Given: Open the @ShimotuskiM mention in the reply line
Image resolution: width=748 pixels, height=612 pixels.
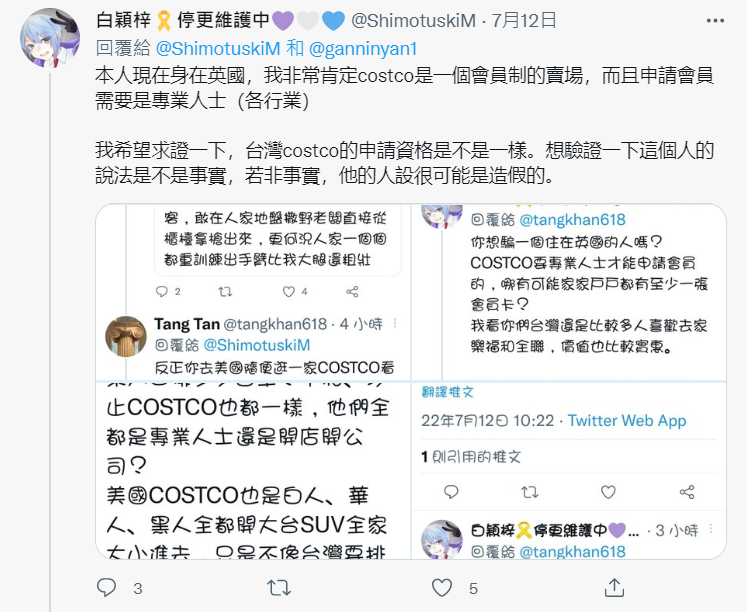Looking at the screenshot, I should [218, 49].
